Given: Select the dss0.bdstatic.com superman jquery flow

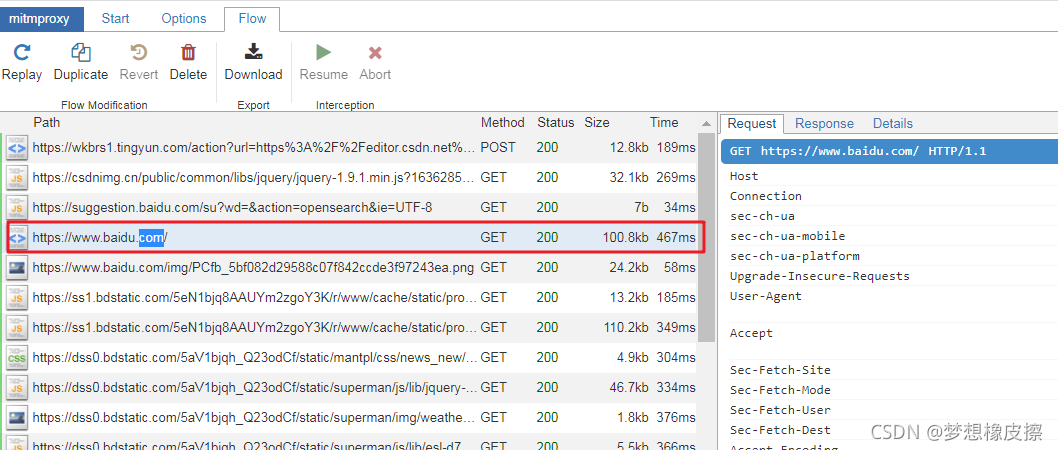Looking at the screenshot, I should pyautogui.click(x=351, y=388).
